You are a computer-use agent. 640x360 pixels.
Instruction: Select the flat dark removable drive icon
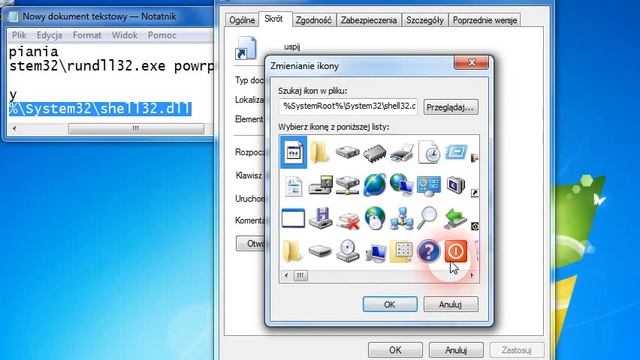320,251
